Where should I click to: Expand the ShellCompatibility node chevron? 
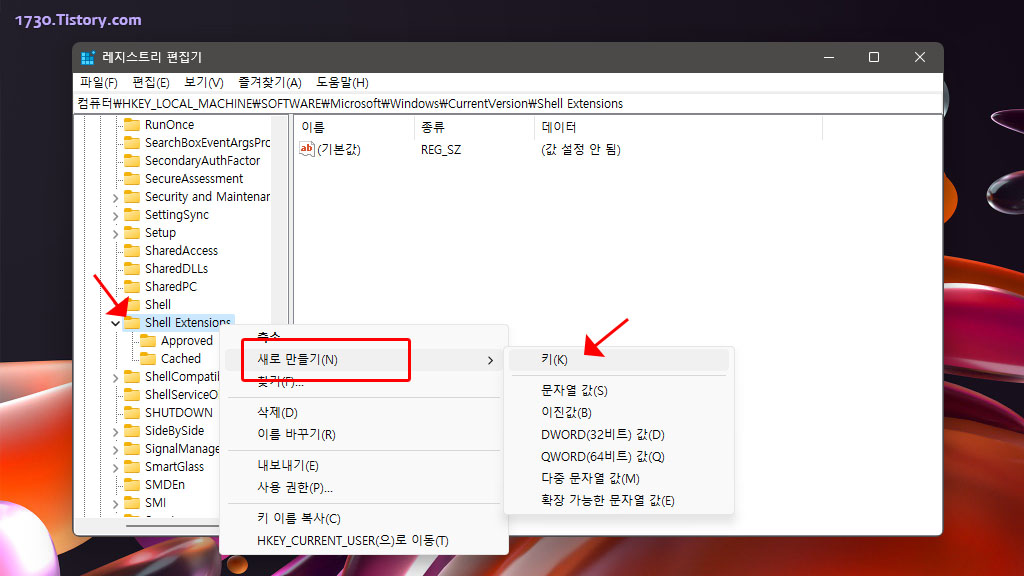coord(116,377)
